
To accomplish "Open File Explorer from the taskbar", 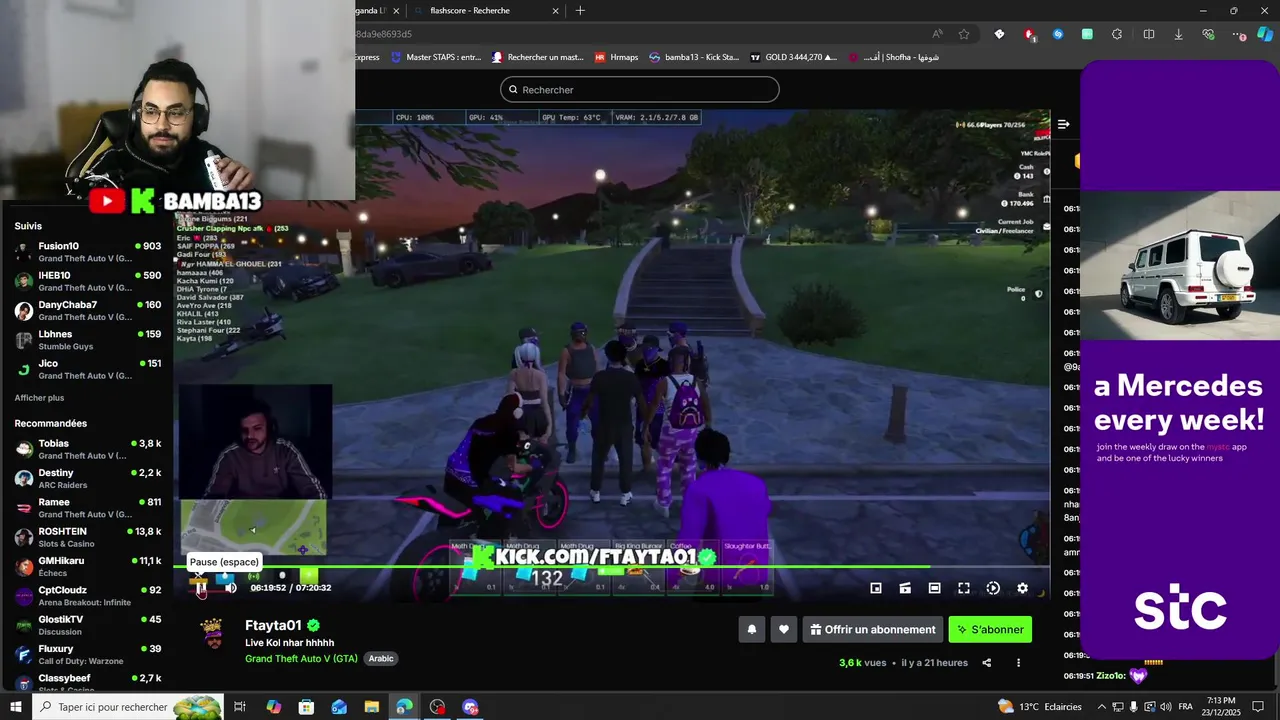I will 371,707.
